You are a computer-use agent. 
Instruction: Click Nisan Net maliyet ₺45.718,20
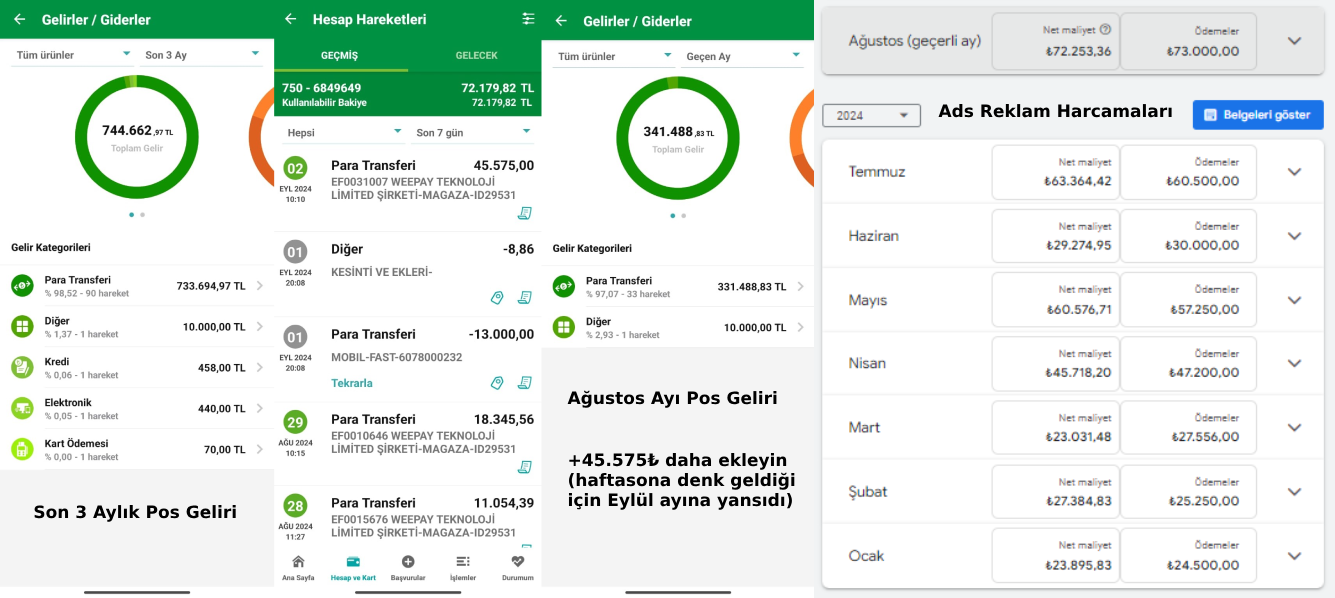pos(1054,363)
